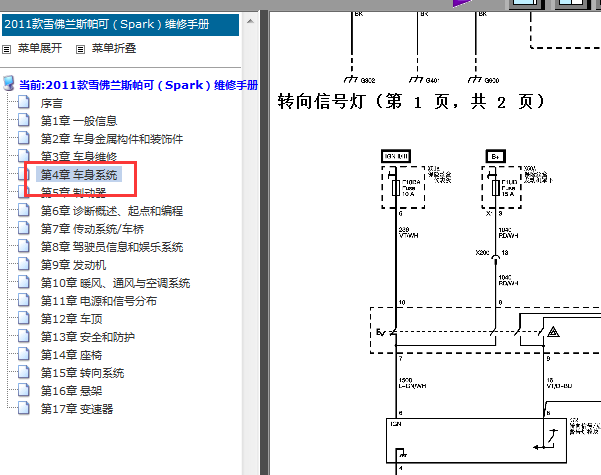Open 第11章 电源和信号分布

(x=99, y=301)
